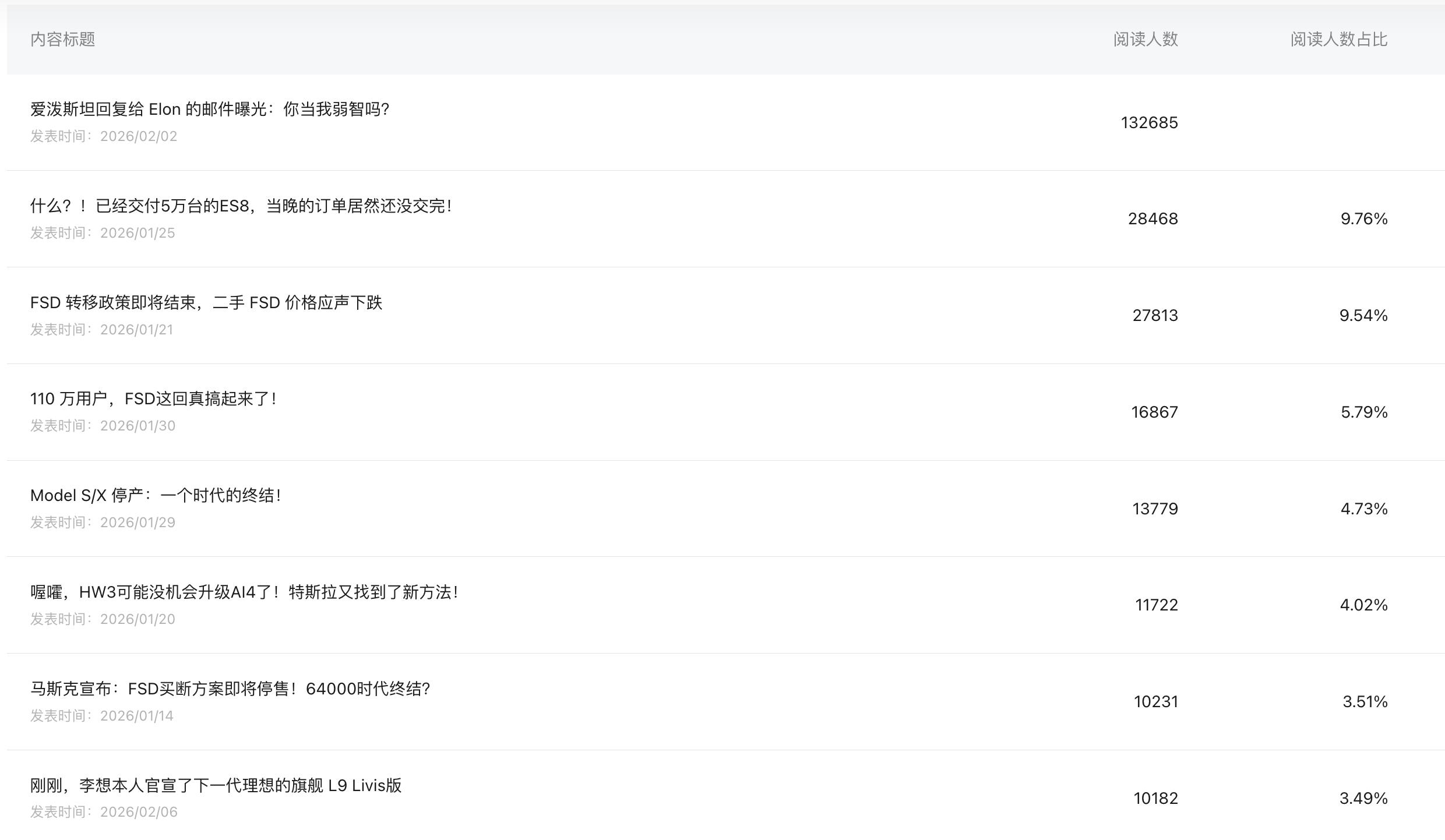
Task: Open article 爱泼斯坦回复给 Elon 的邮件曝光
Action: click(x=210, y=110)
